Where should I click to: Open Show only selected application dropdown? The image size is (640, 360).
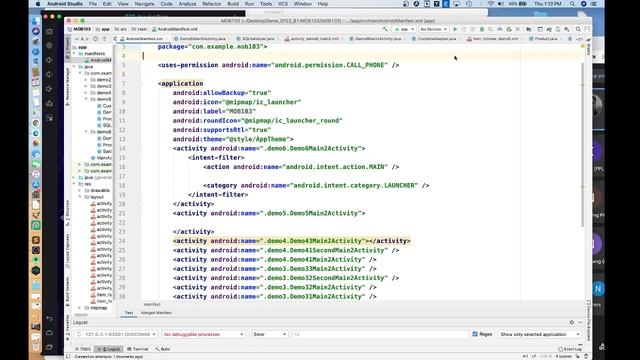click(539, 334)
